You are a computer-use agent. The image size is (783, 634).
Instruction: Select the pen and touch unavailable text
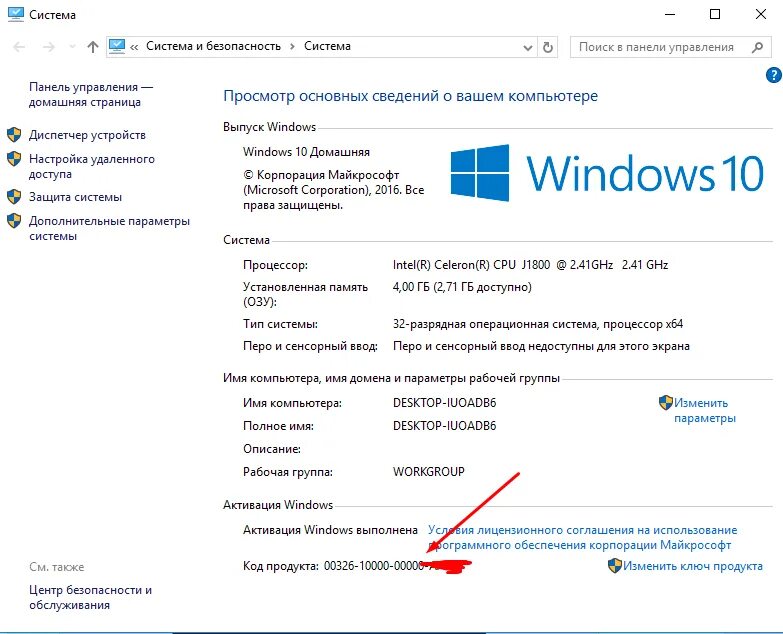[x=541, y=346]
